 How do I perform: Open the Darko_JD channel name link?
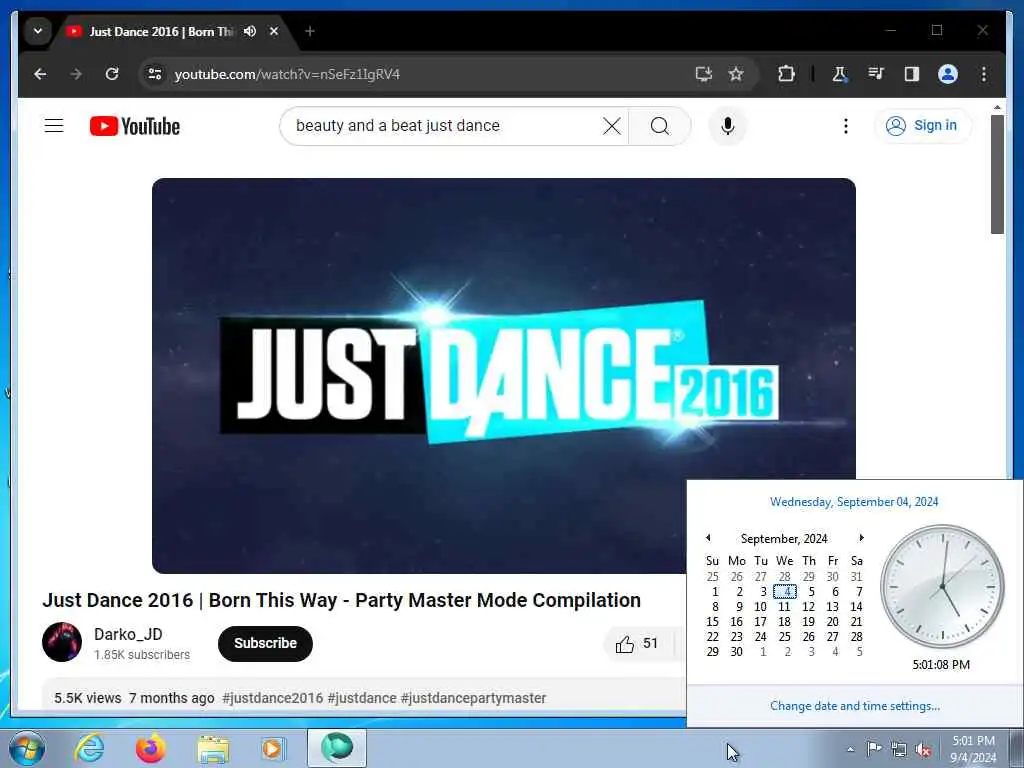pos(128,634)
